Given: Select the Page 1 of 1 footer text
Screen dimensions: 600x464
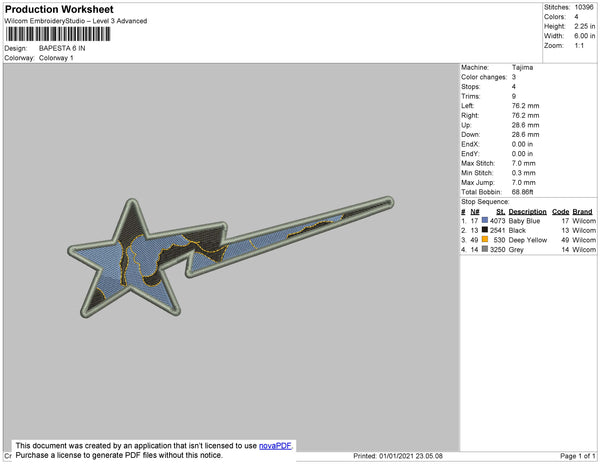Looking at the screenshot, I should [x=578, y=456].
